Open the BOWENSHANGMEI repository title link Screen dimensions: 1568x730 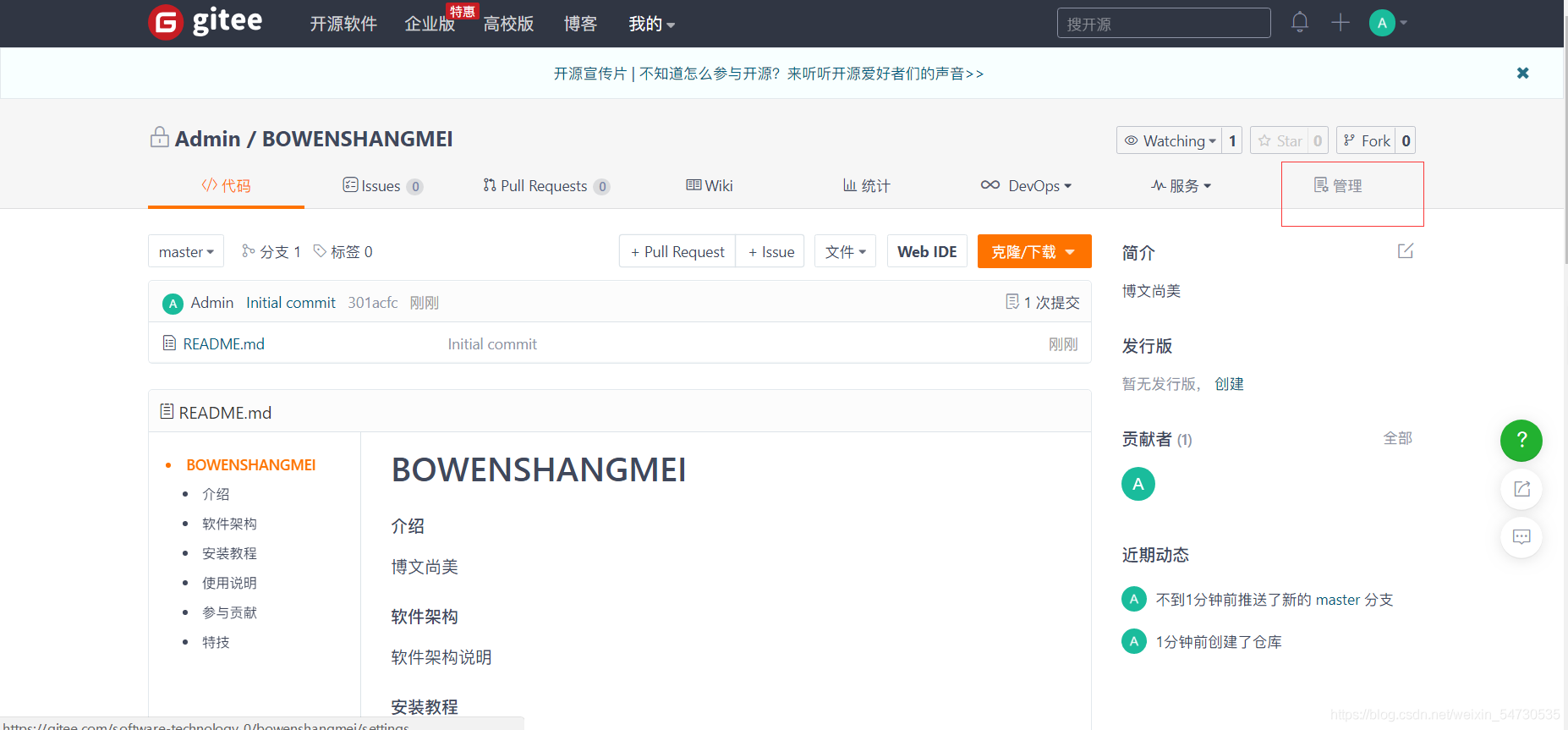(357, 139)
